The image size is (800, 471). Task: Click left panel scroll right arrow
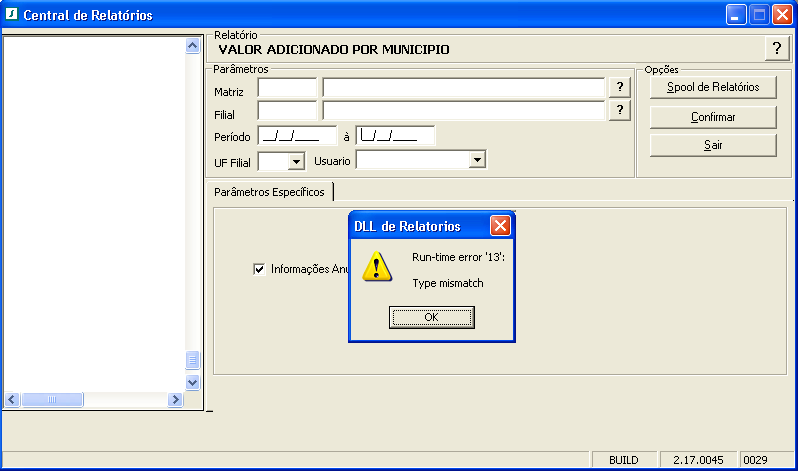175,400
